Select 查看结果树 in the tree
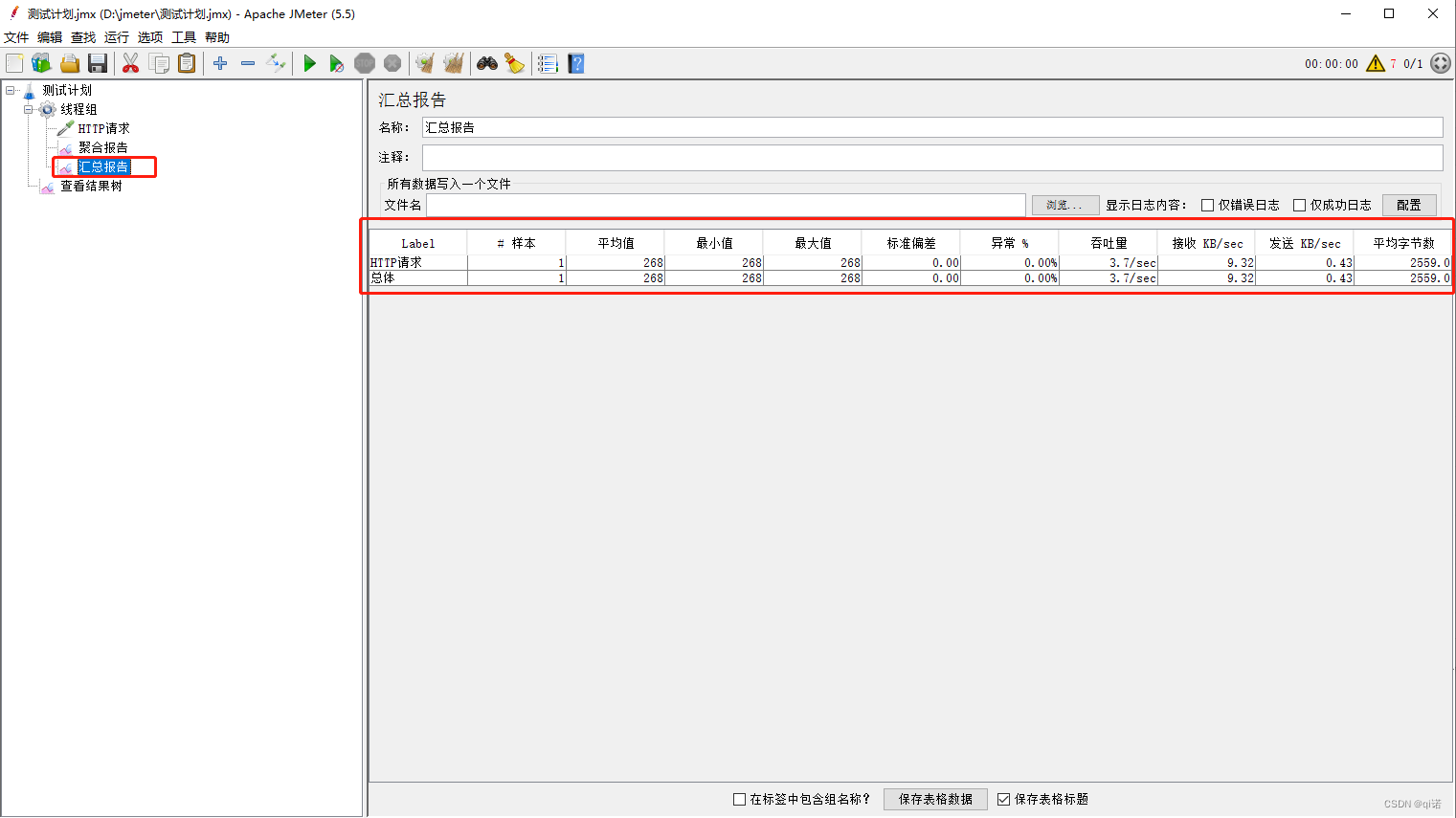Screen dimensions: 1456x818 pos(91,186)
